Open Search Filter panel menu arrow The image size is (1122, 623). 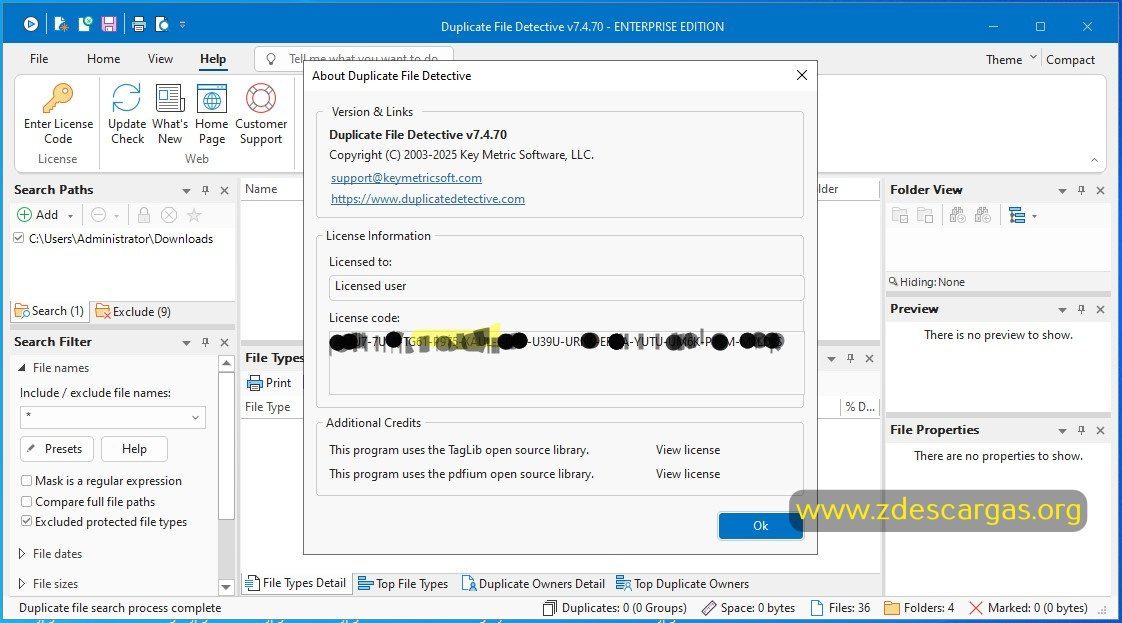pyautogui.click(x=186, y=343)
